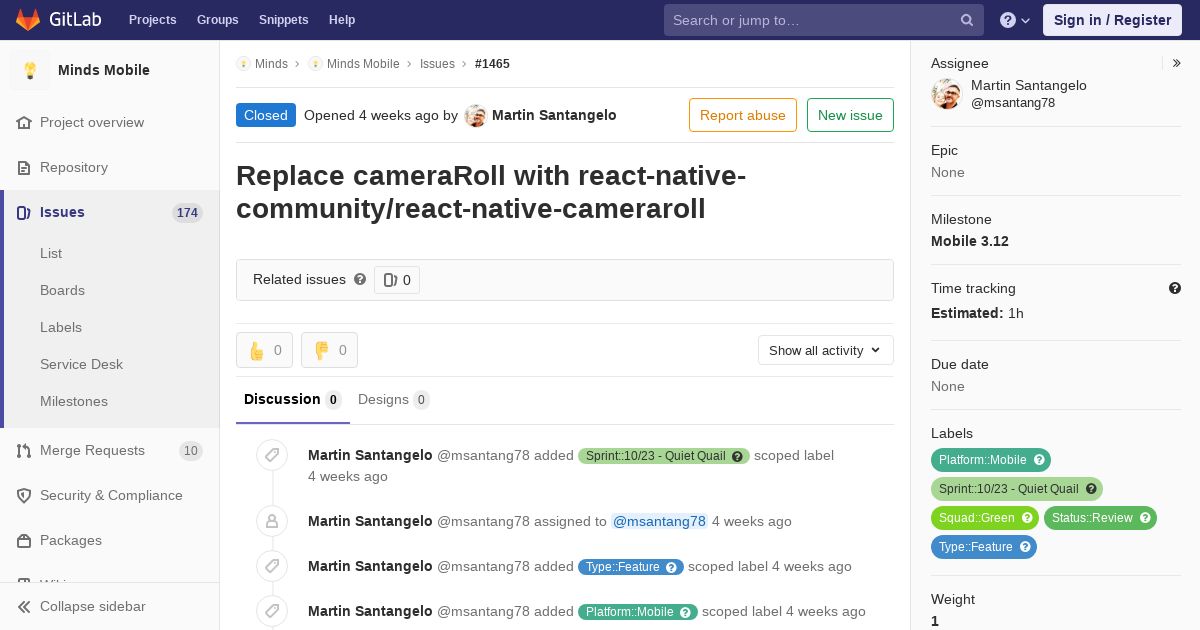Click the Merge Requests icon
The image size is (1200, 630).
24,450
